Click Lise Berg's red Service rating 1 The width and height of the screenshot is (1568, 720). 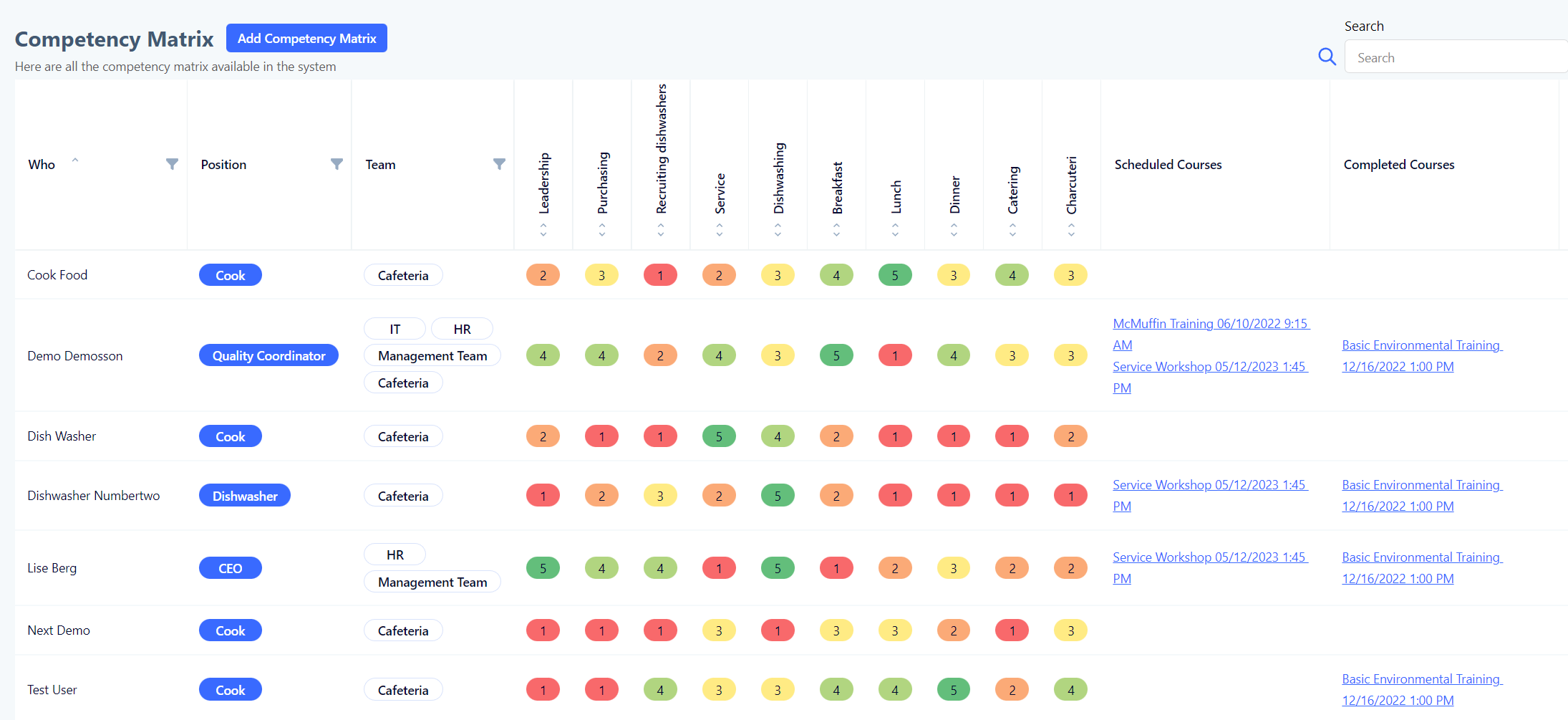[x=719, y=569]
